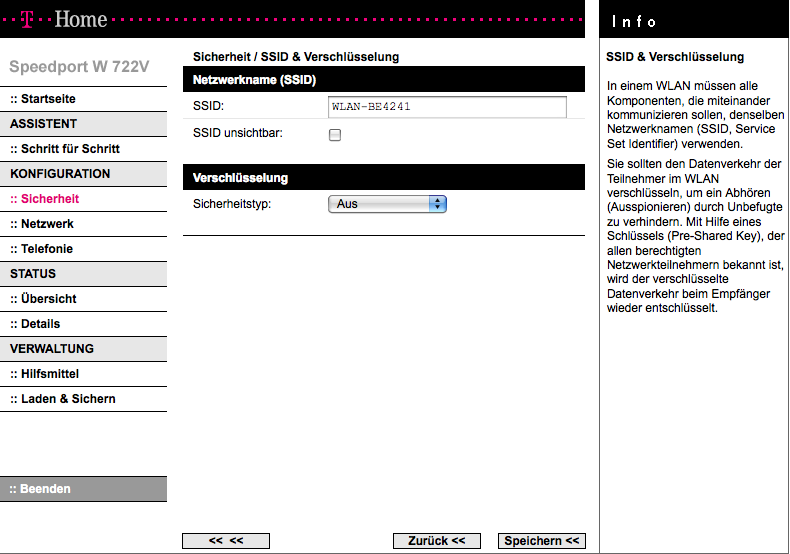Click Beenden to log out
This screenshot has width=790, height=554.
(83, 489)
